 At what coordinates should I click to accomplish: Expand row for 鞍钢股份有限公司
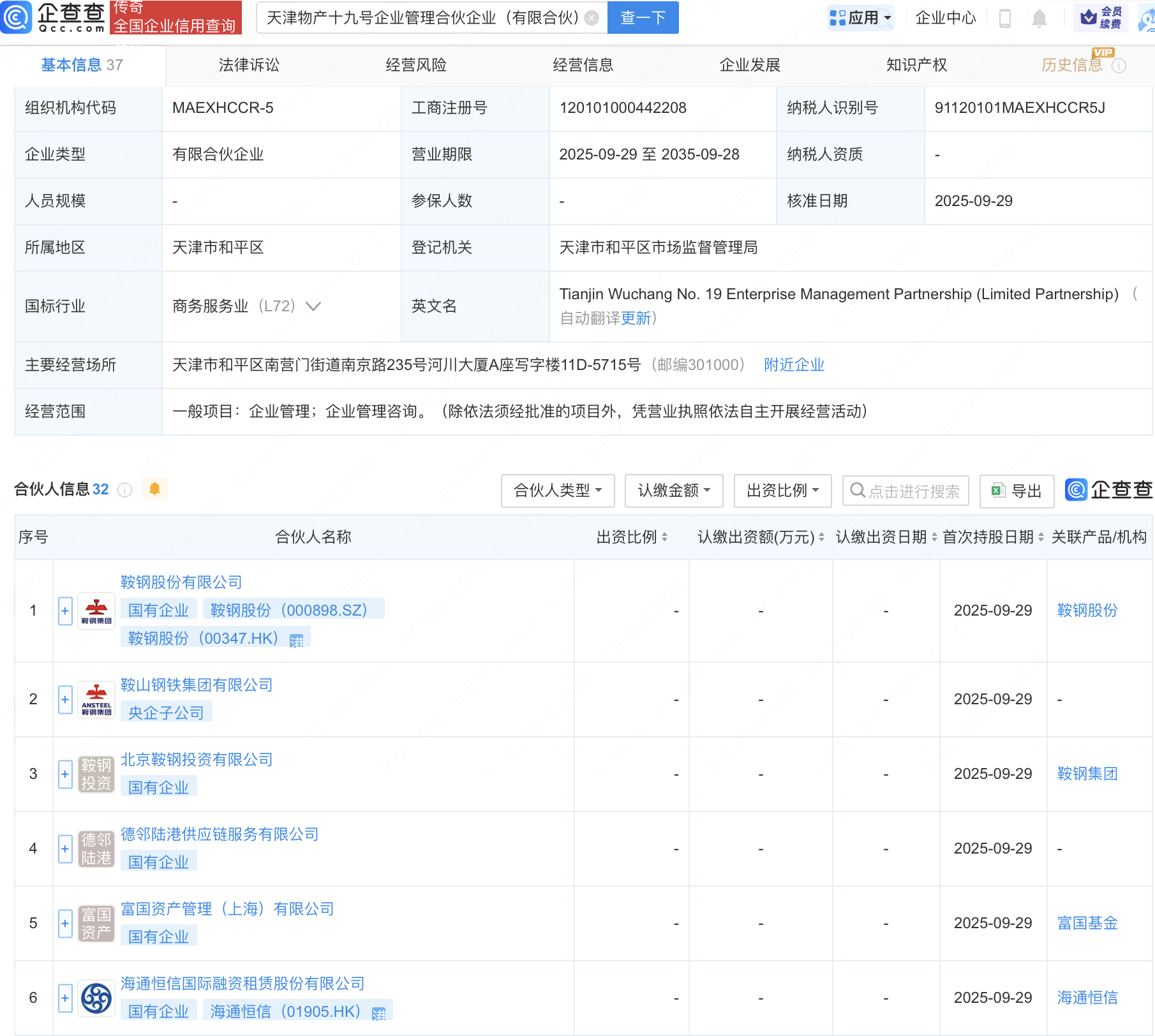[x=65, y=611]
